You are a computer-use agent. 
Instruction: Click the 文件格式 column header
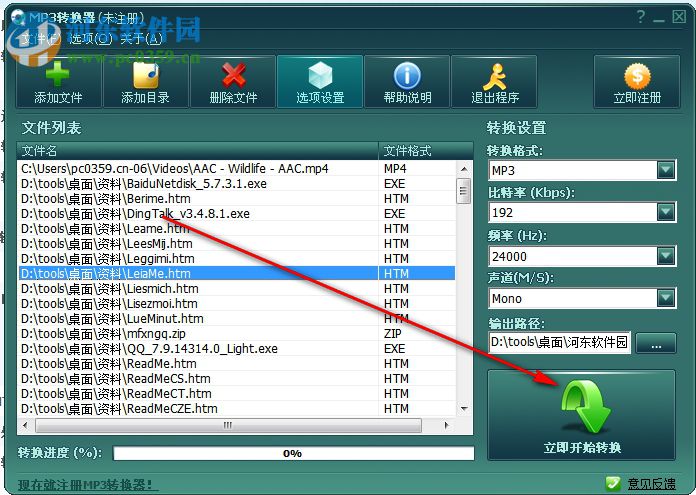[425, 151]
